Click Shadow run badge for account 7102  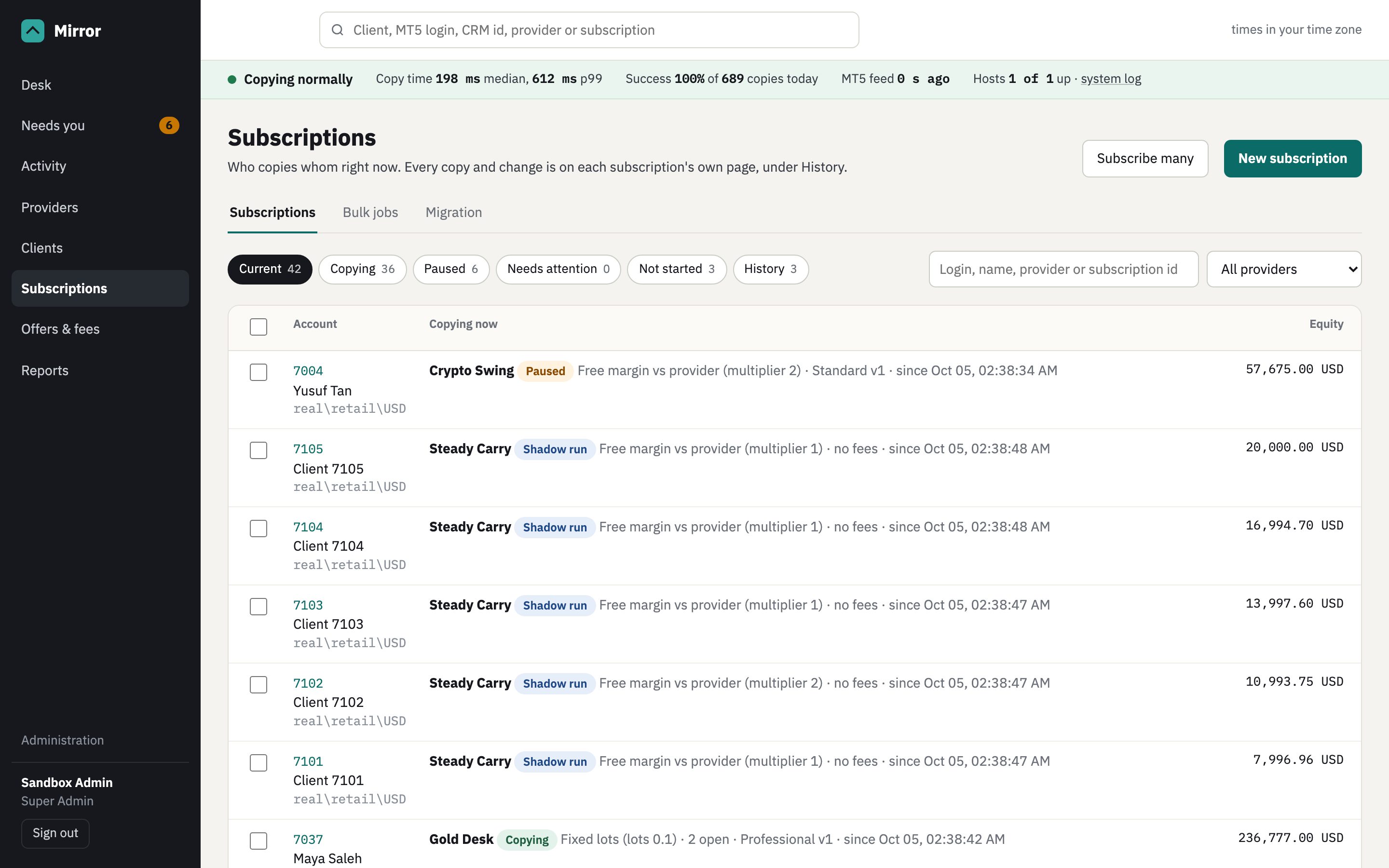(555, 683)
